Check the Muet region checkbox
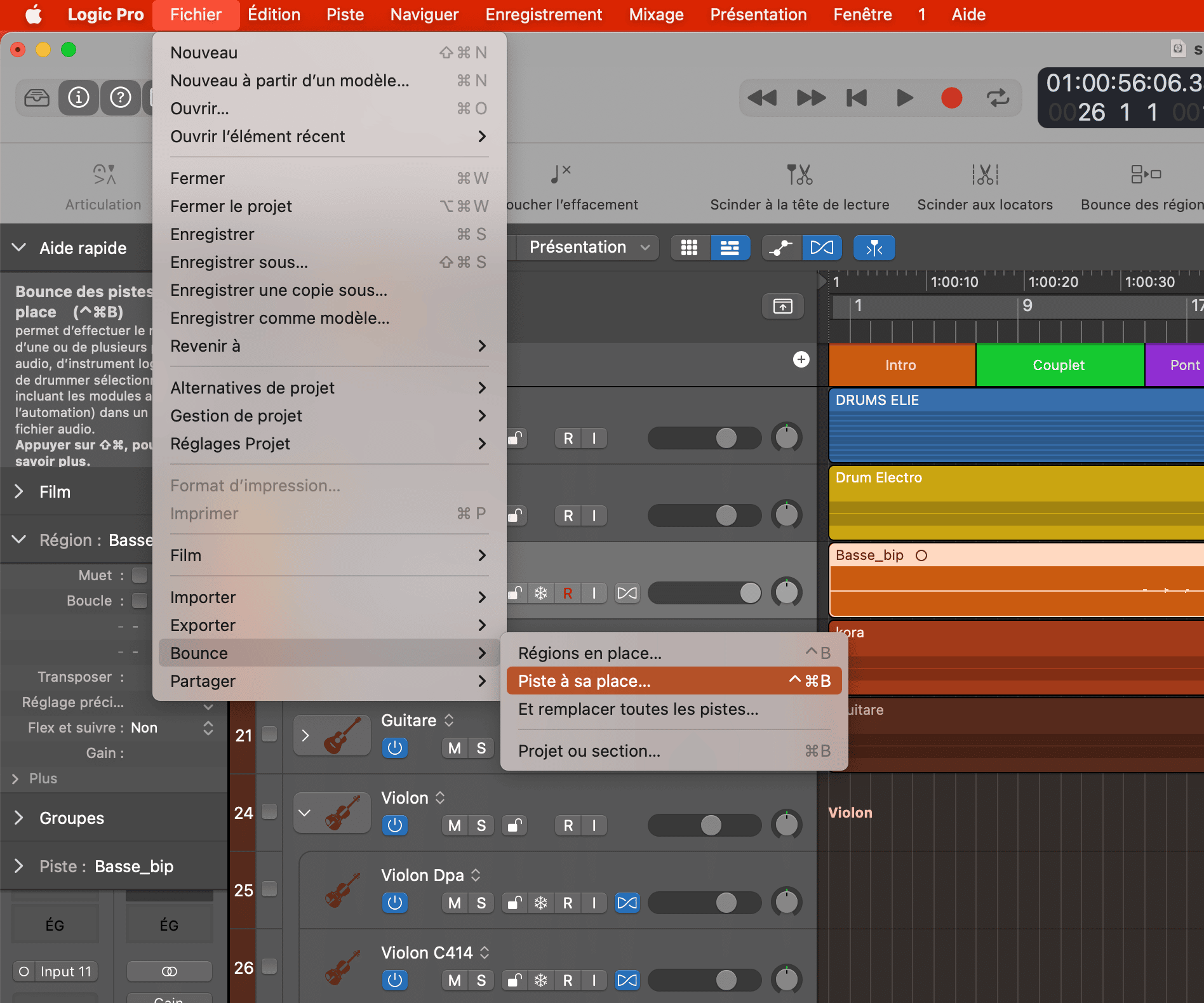This screenshot has height=1003, width=1204. pos(140,575)
